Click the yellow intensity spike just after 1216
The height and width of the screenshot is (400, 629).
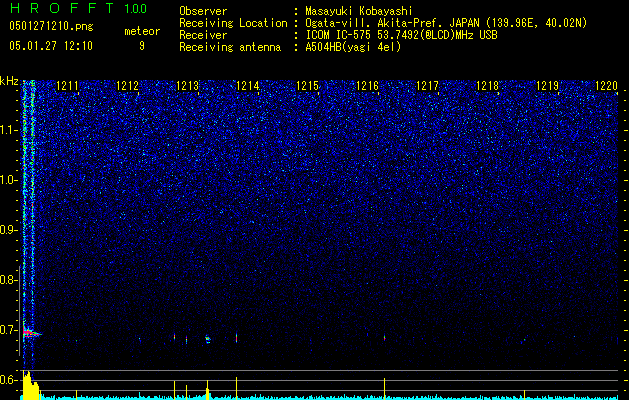coord(384,388)
